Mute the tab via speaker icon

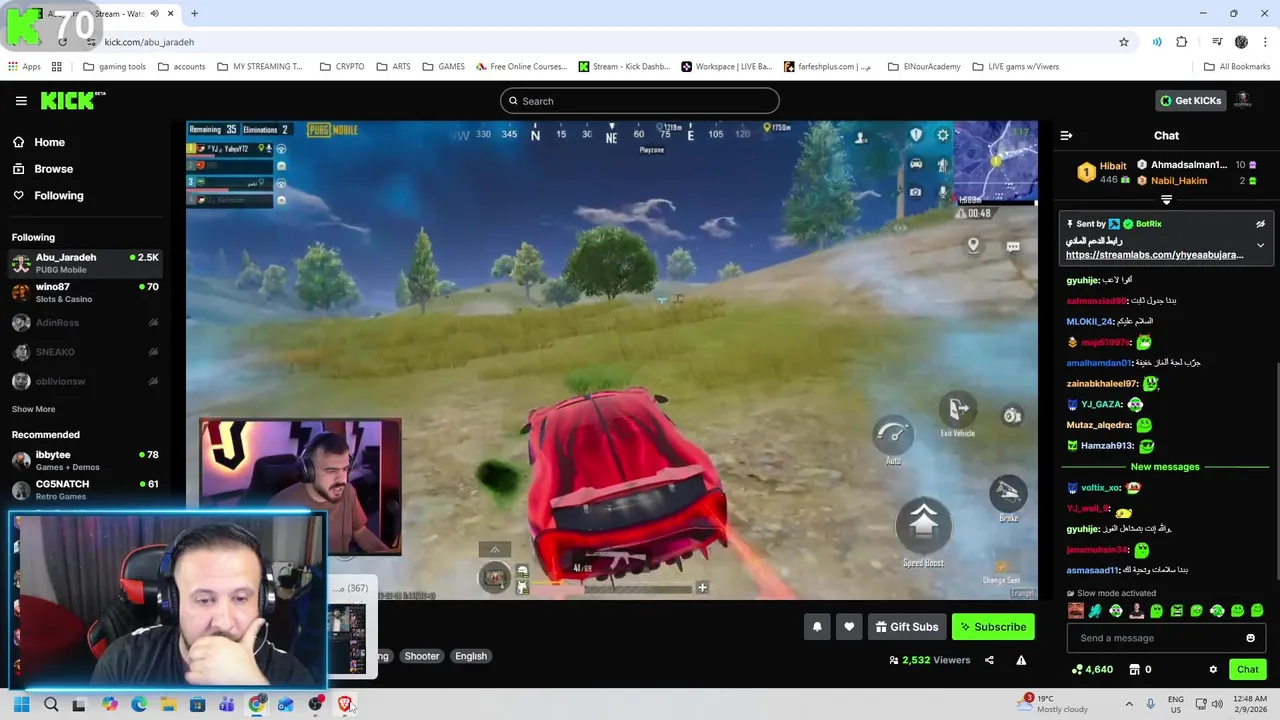[154, 13]
